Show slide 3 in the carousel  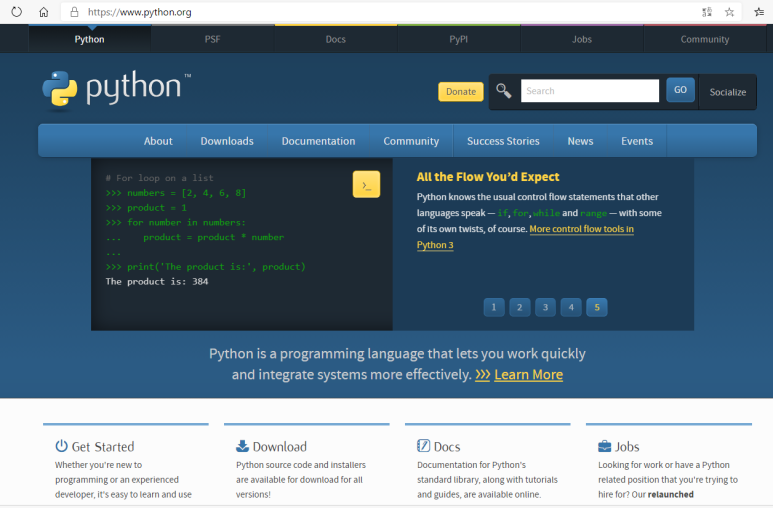(545, 307)
